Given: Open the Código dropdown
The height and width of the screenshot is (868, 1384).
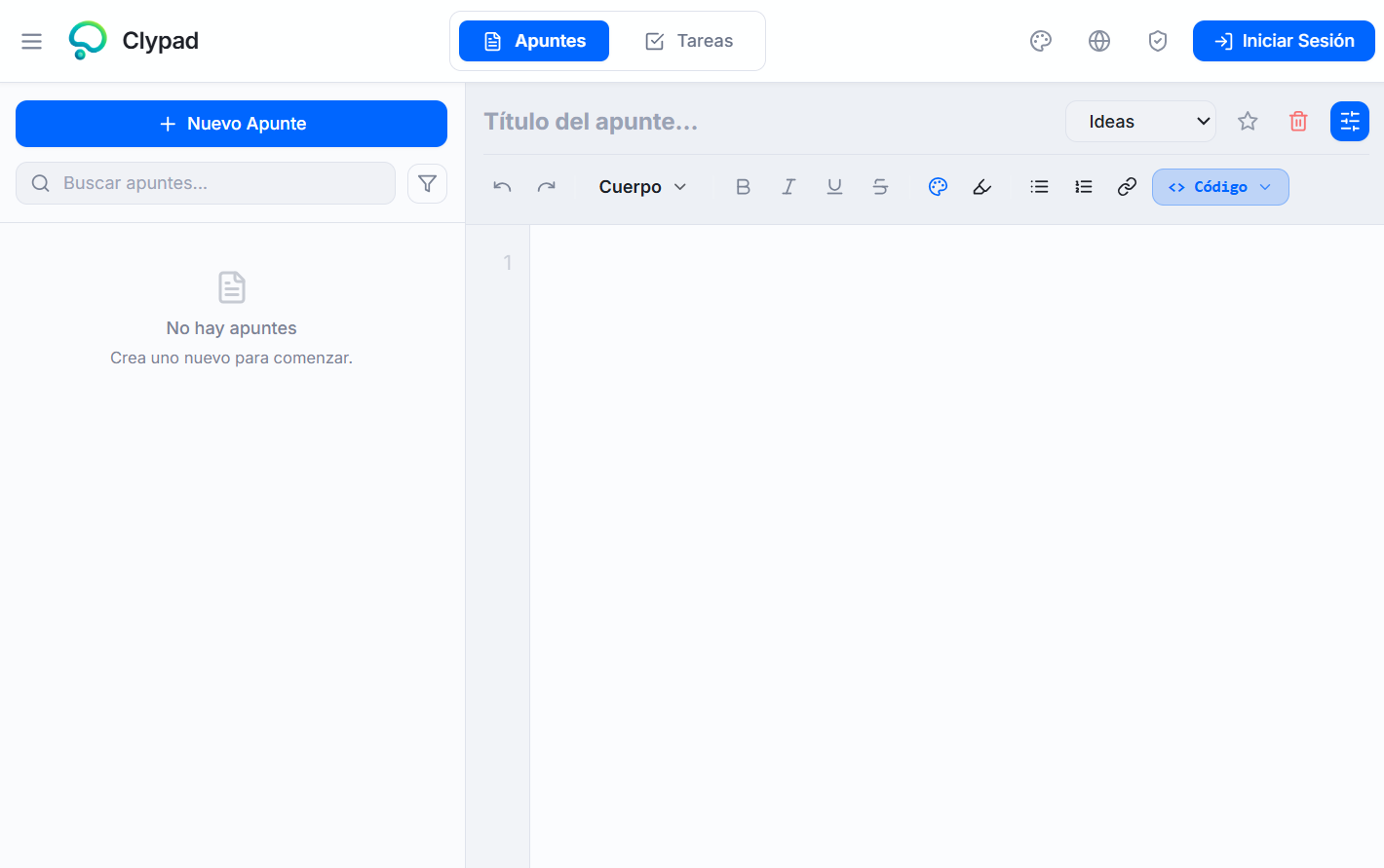Looking at the screenshot, I should coord(1220,187).
